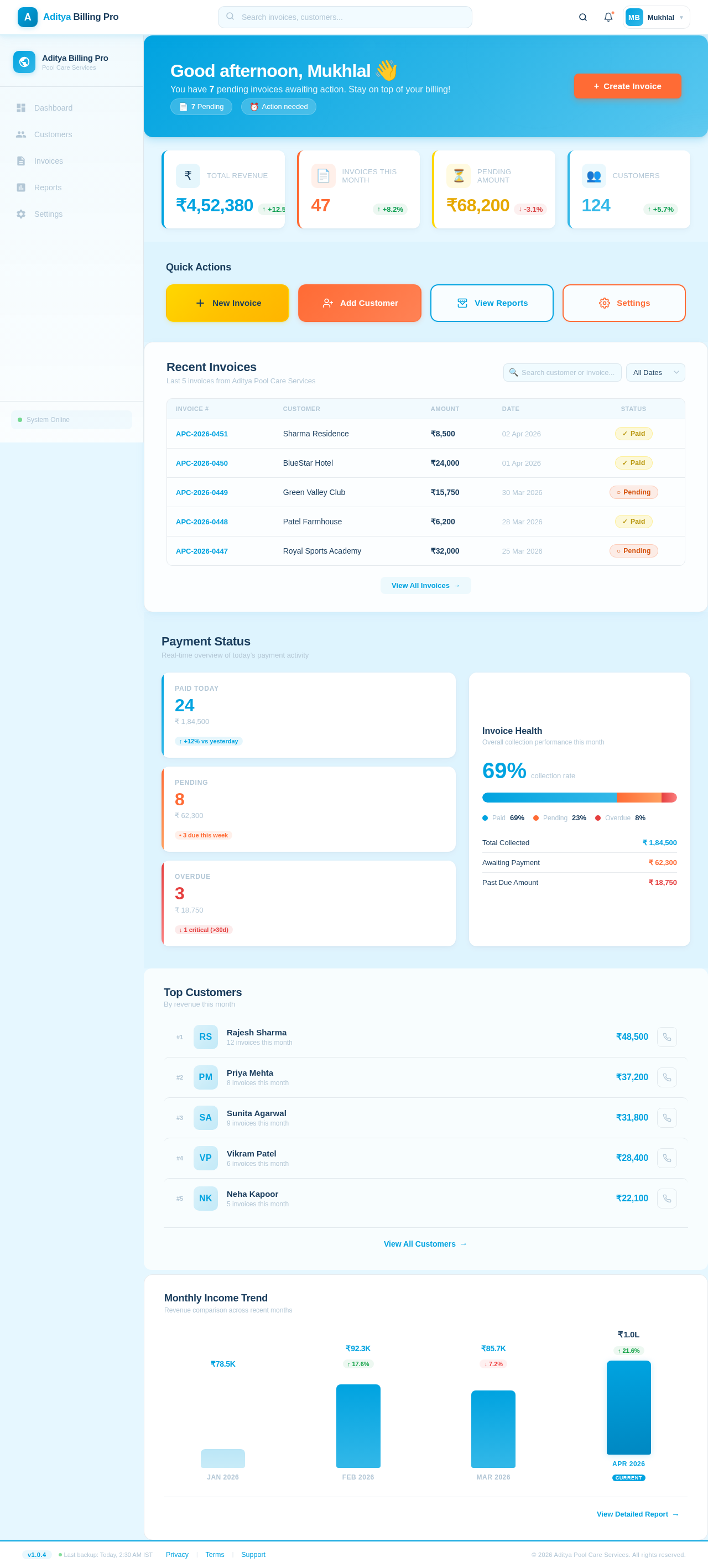Call Sunita Agarwal using phone icon
The image size is (708, 1568).
(x=667, y=1118)
